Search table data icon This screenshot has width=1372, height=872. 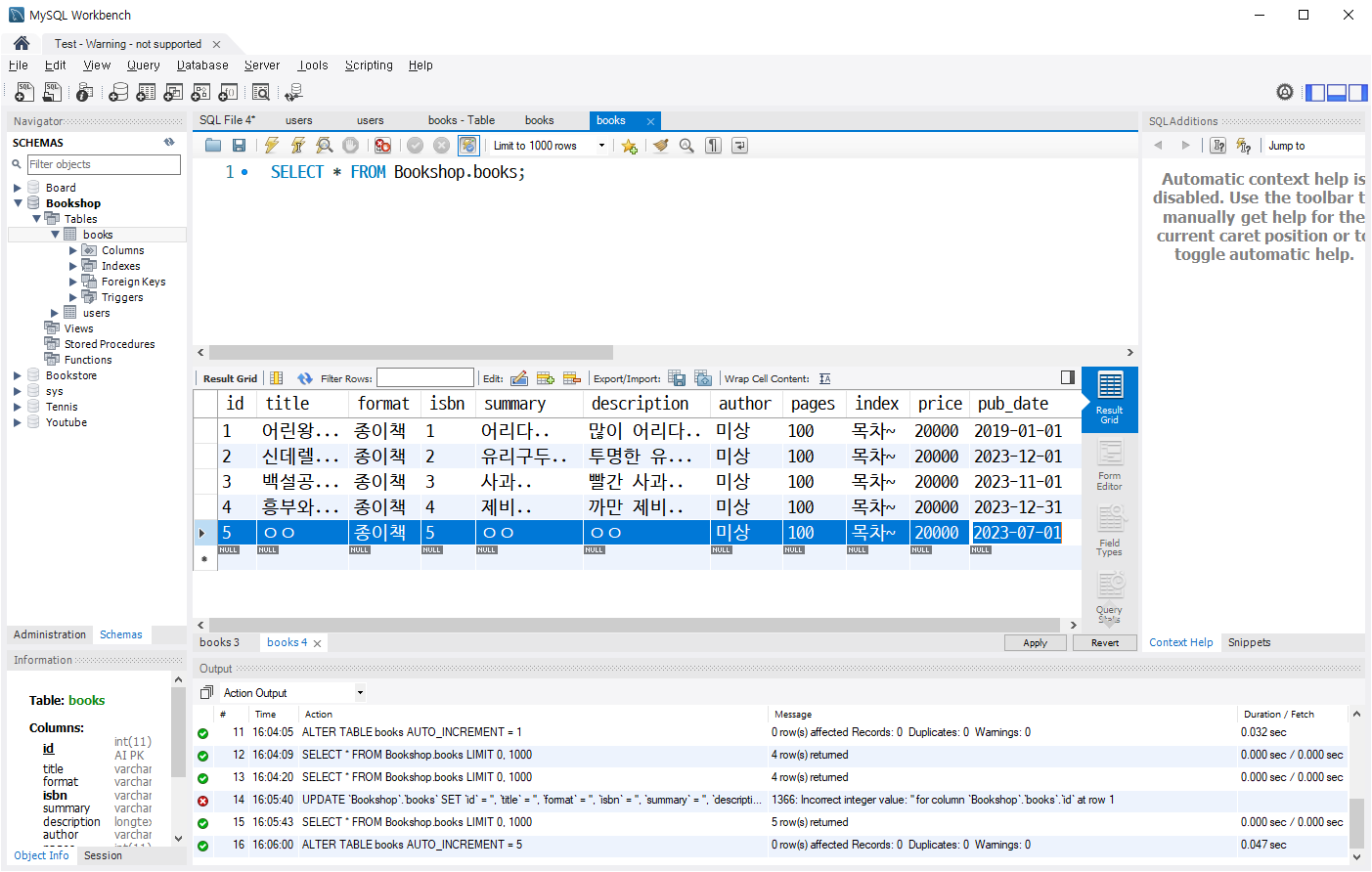261,92
